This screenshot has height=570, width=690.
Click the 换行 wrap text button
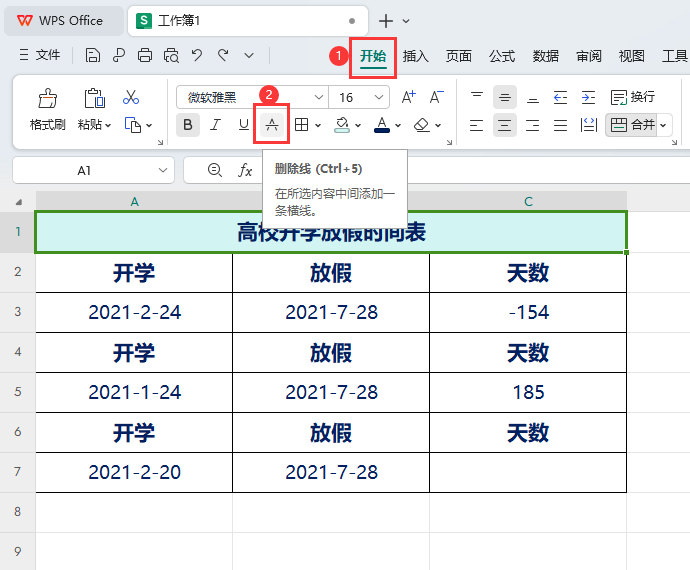(633, 97)
